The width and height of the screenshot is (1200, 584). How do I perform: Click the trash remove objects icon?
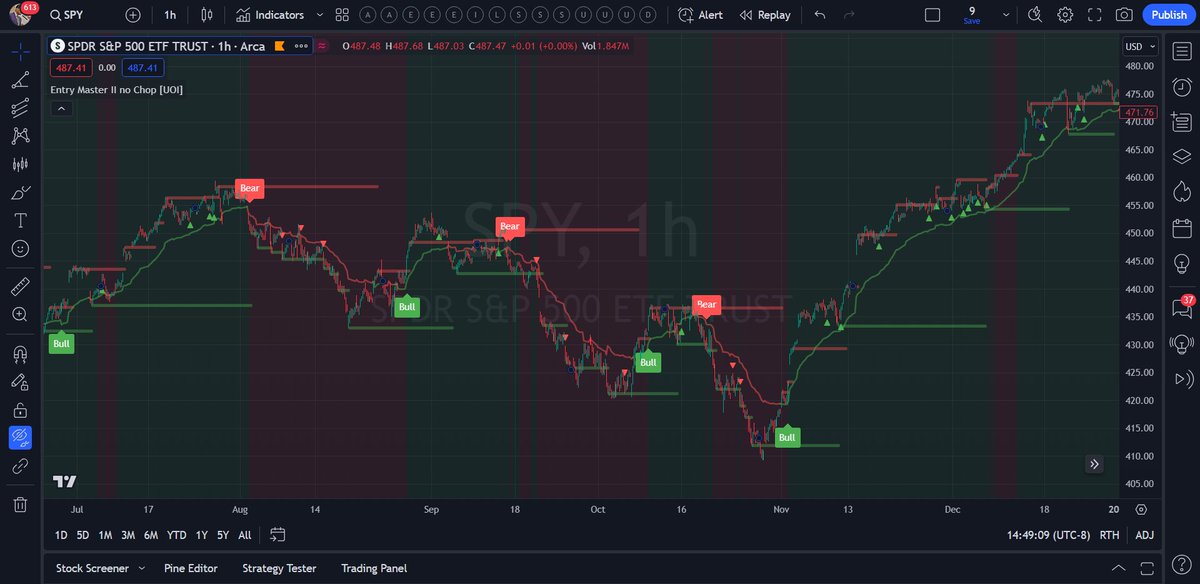coord(20,505)
